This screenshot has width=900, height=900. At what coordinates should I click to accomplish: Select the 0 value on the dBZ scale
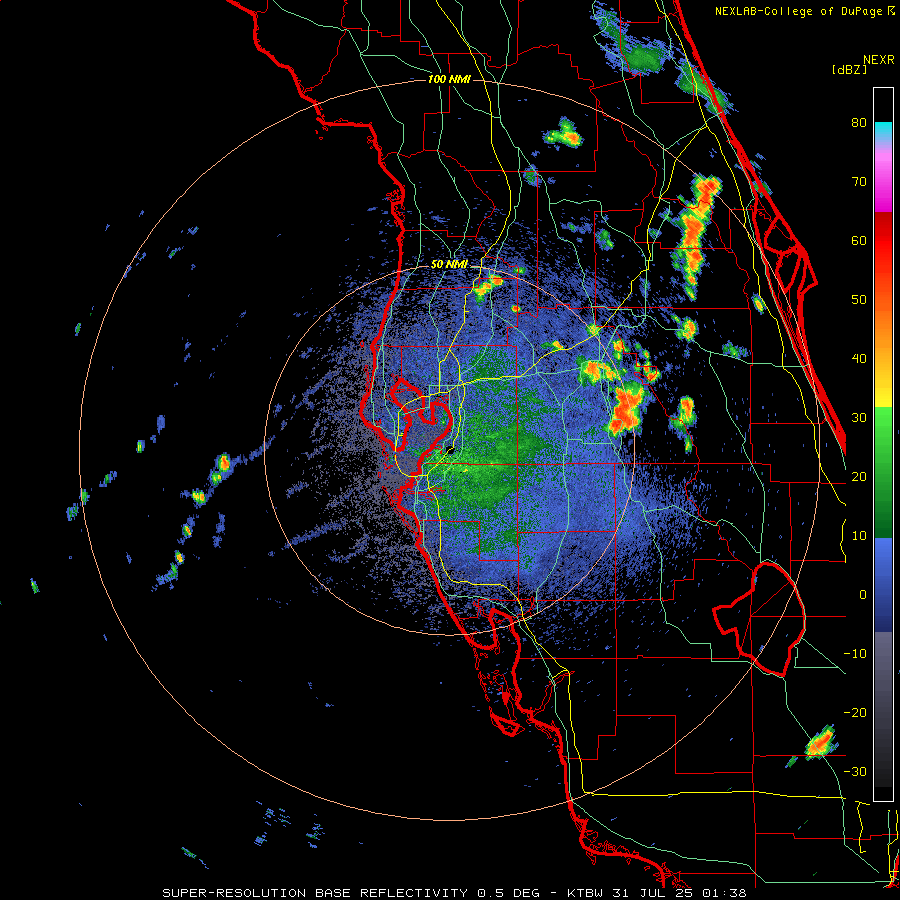click(x=863, y=595)
